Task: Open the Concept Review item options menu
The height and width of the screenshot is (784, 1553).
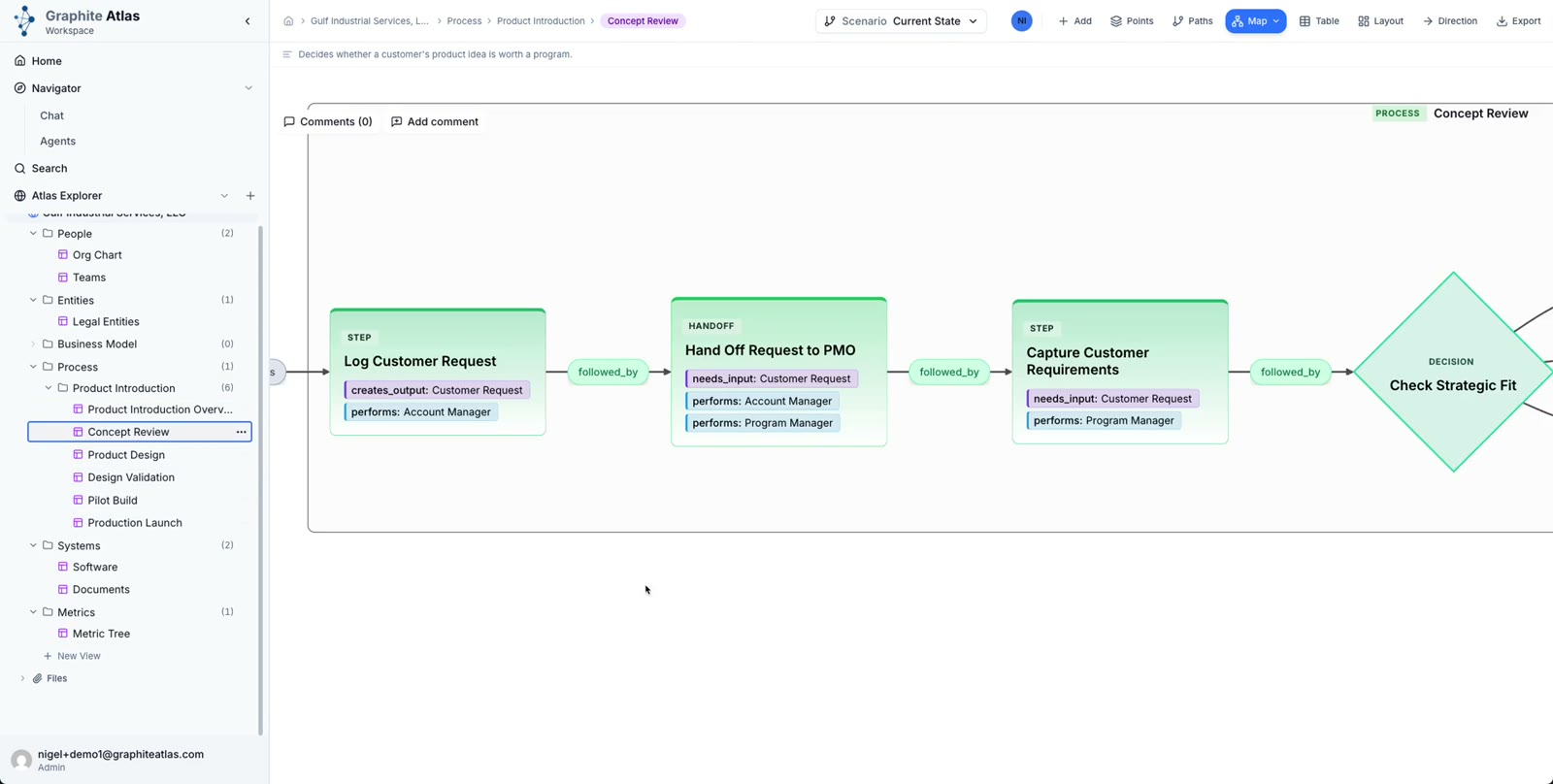Action: point(241,432)
